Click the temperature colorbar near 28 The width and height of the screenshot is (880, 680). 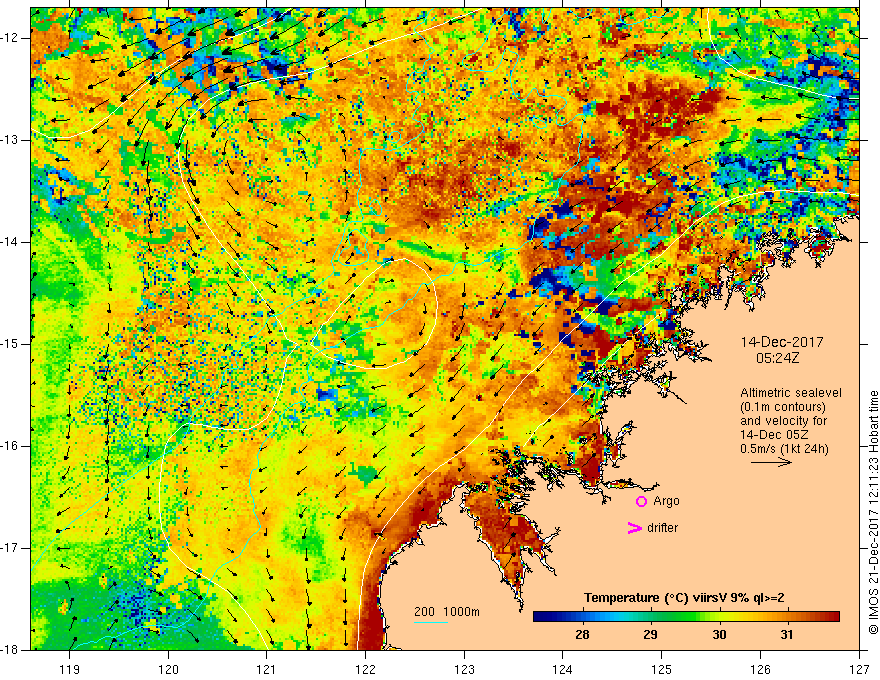point(583,617)
